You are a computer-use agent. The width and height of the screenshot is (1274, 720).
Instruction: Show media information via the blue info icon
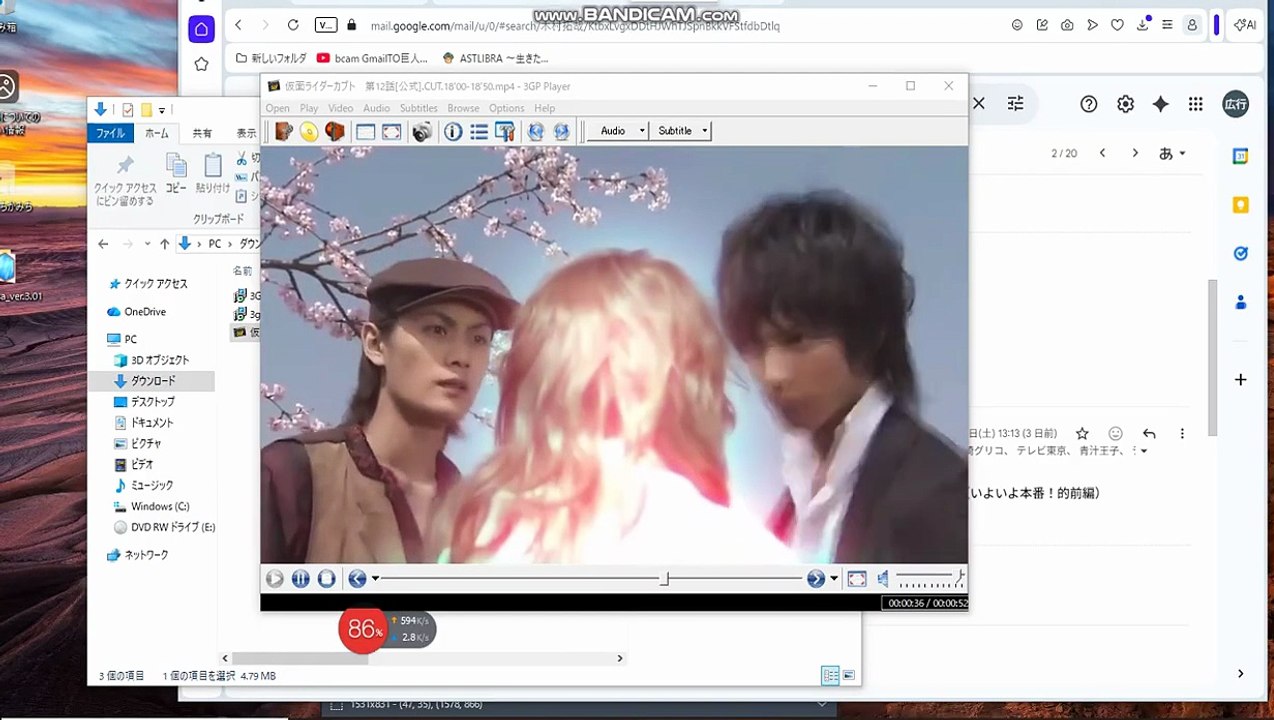coord(453,131)
